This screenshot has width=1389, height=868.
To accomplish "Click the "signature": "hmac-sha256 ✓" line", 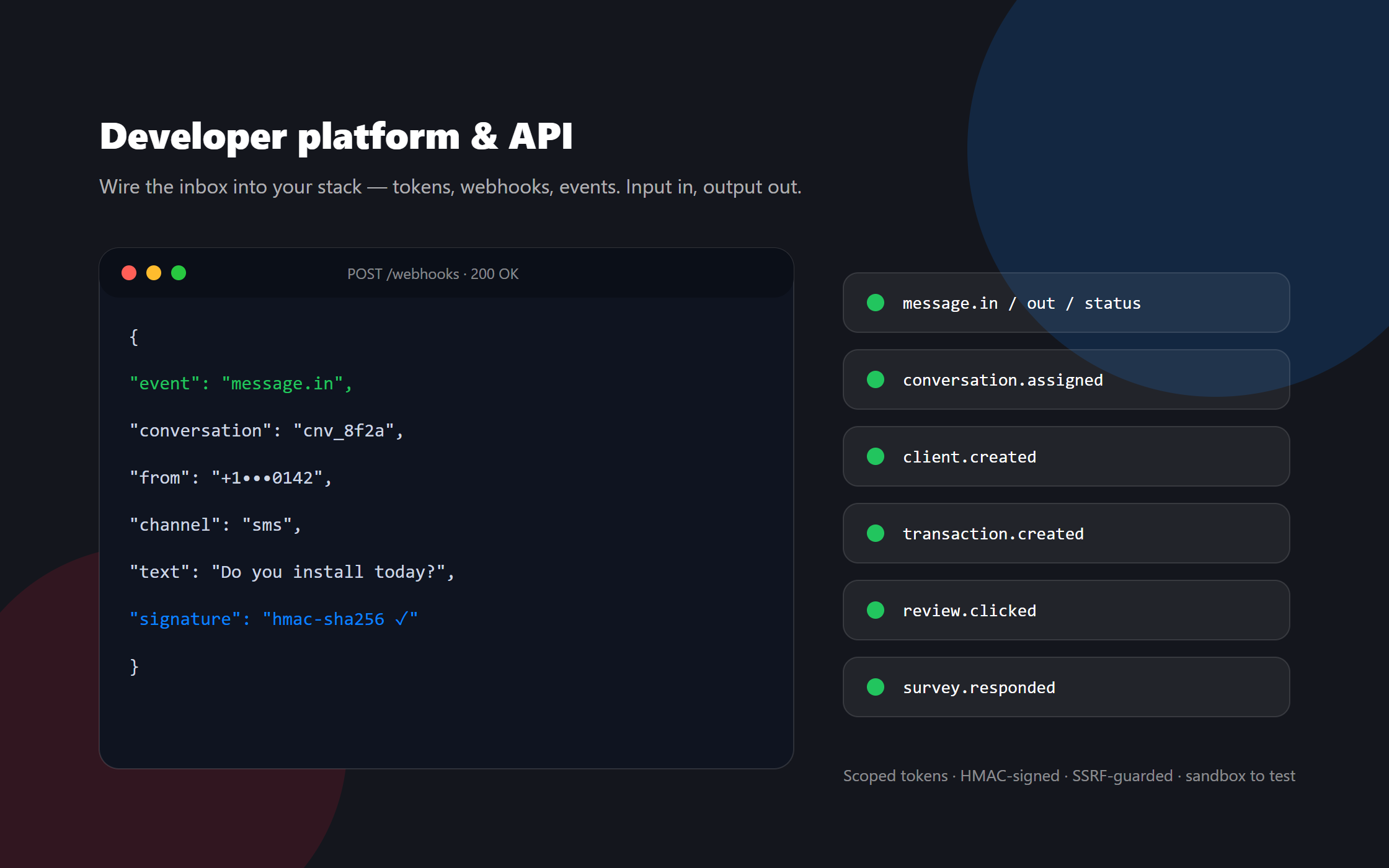I will (274, 619).
